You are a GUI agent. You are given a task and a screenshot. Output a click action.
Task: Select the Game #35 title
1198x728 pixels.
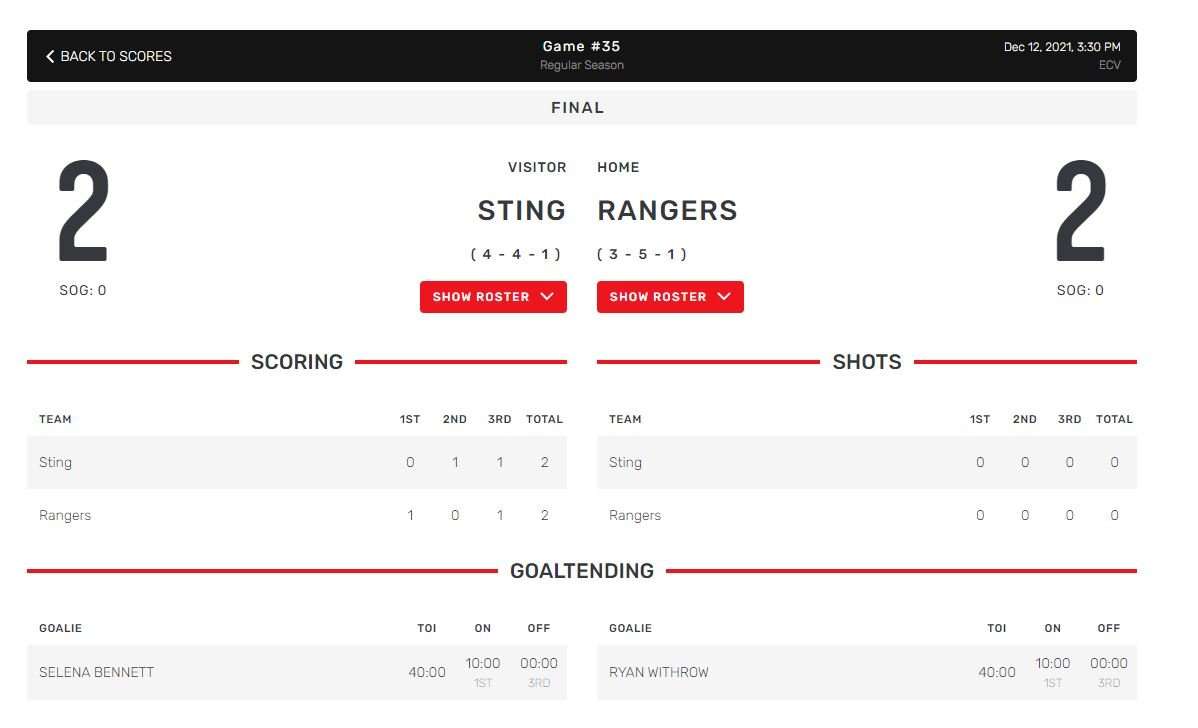tap(581, 47)
